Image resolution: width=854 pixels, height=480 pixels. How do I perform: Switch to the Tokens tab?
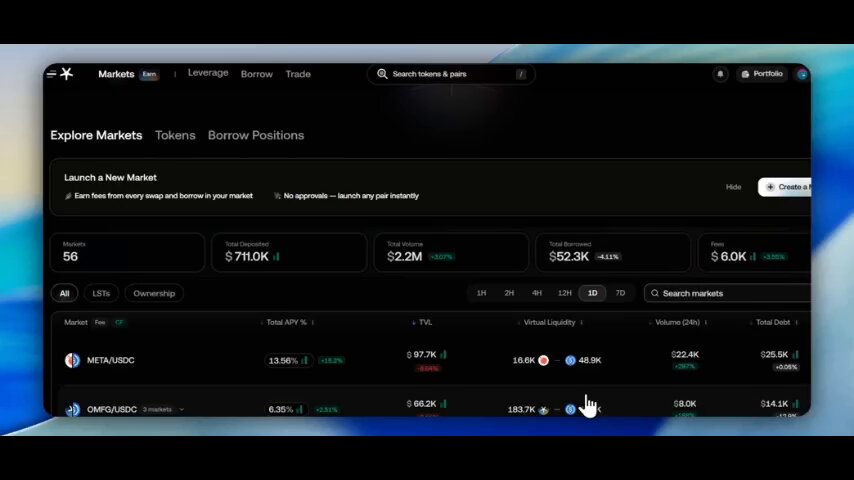[x=175, y=135]
